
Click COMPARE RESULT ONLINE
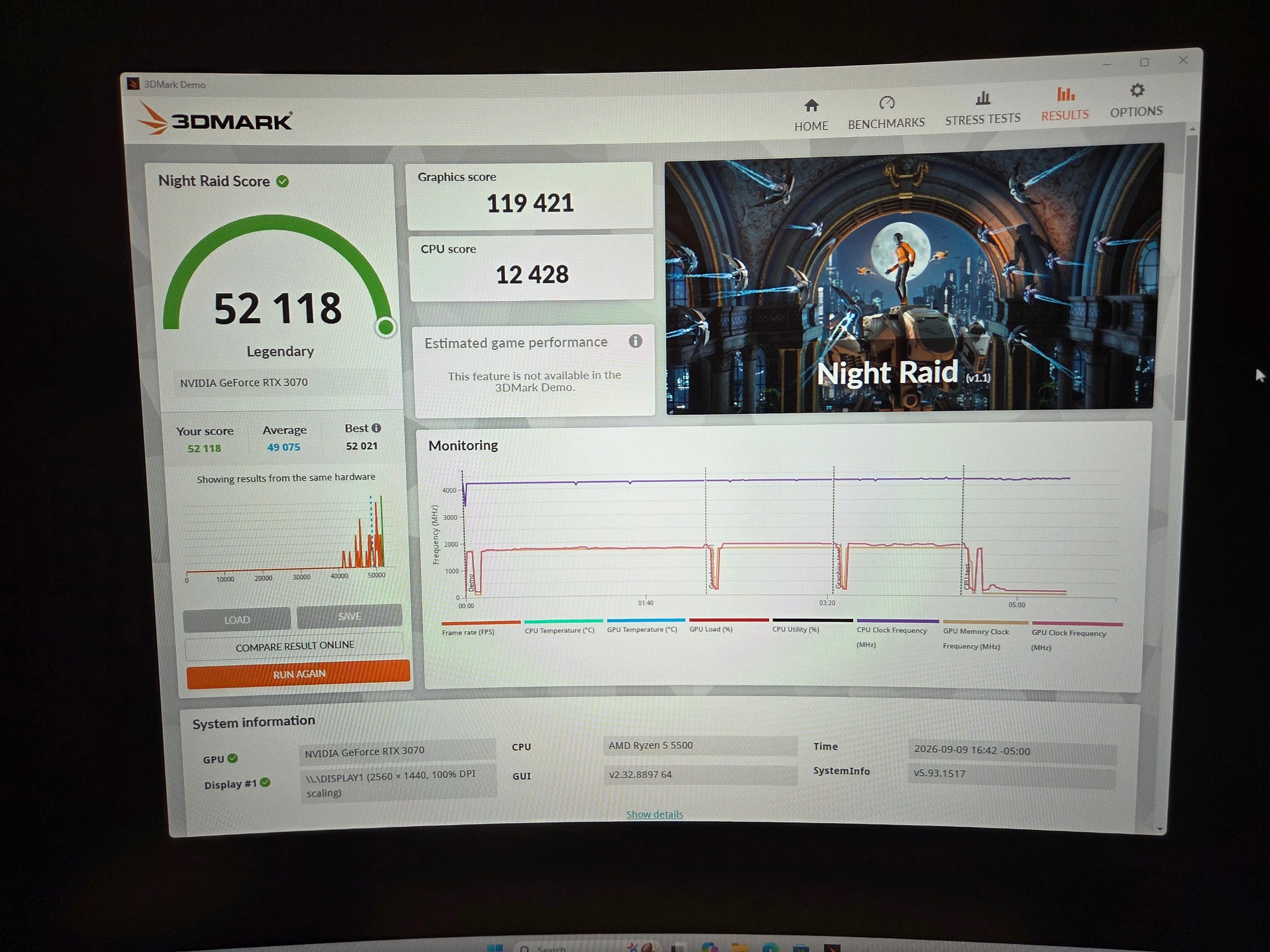click(295, 646)
